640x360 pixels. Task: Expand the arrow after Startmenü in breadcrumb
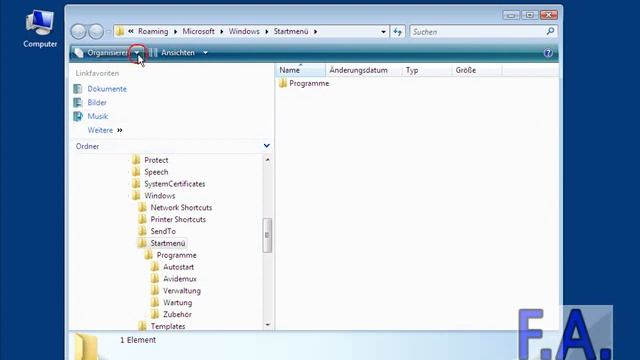coord(316,31)
